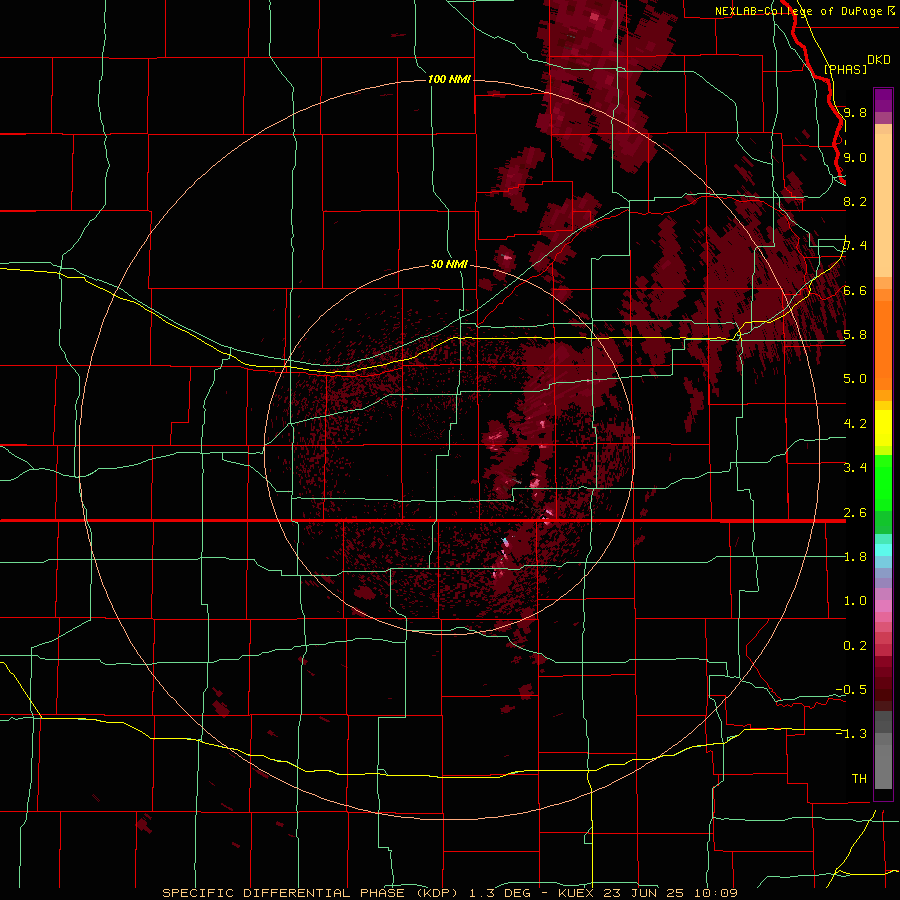Image resolution: width=900 pixels, height=900 pixels.
Task: Select the 6.6 scale value
Action: click(855, 290)
